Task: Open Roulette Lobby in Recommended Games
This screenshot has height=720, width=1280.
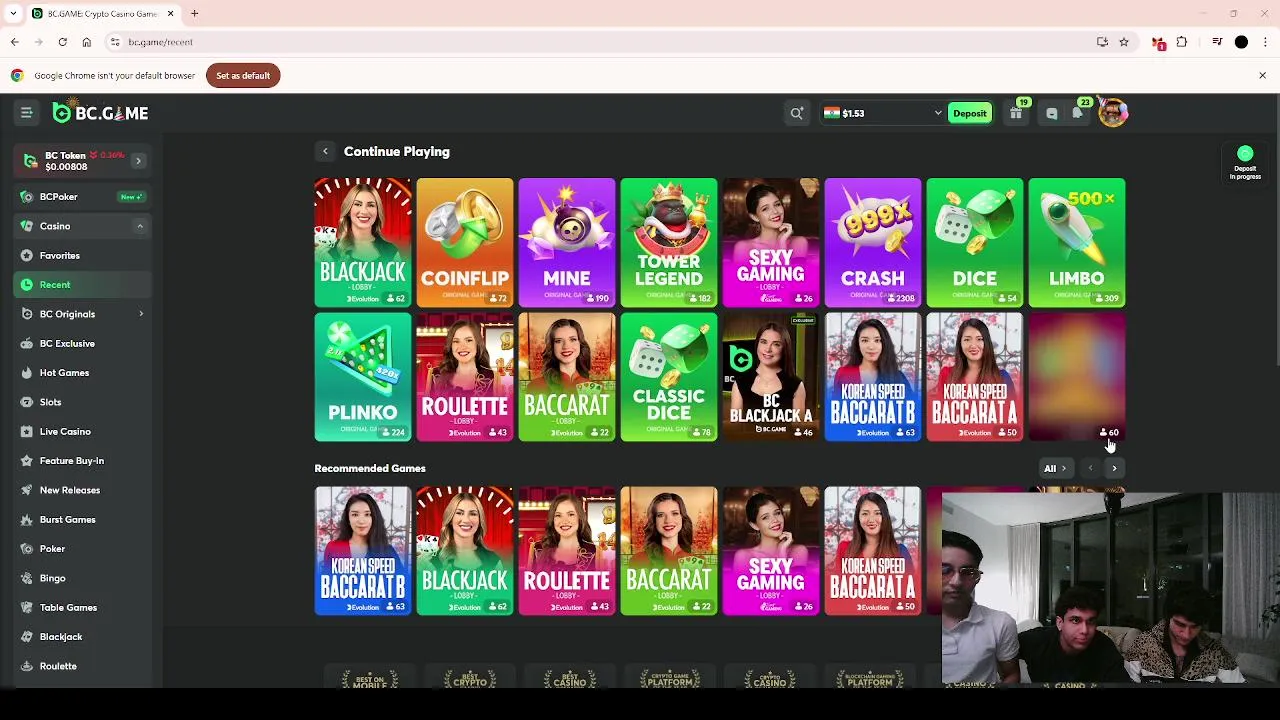Action: [567, 551]
